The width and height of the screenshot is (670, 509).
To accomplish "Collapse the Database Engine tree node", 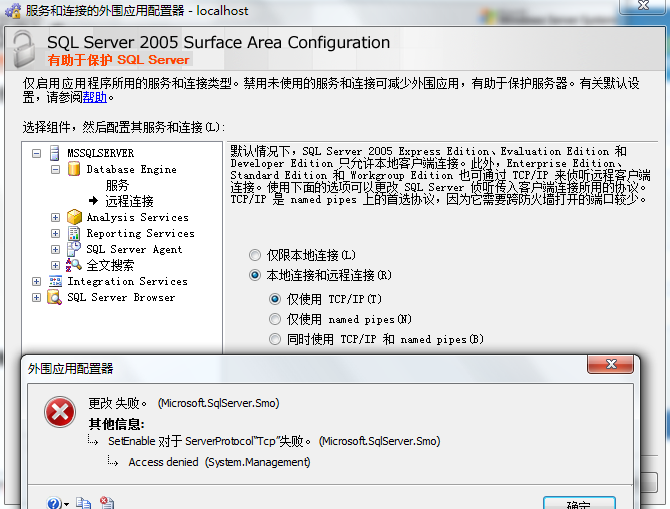I will coord(56,170).
